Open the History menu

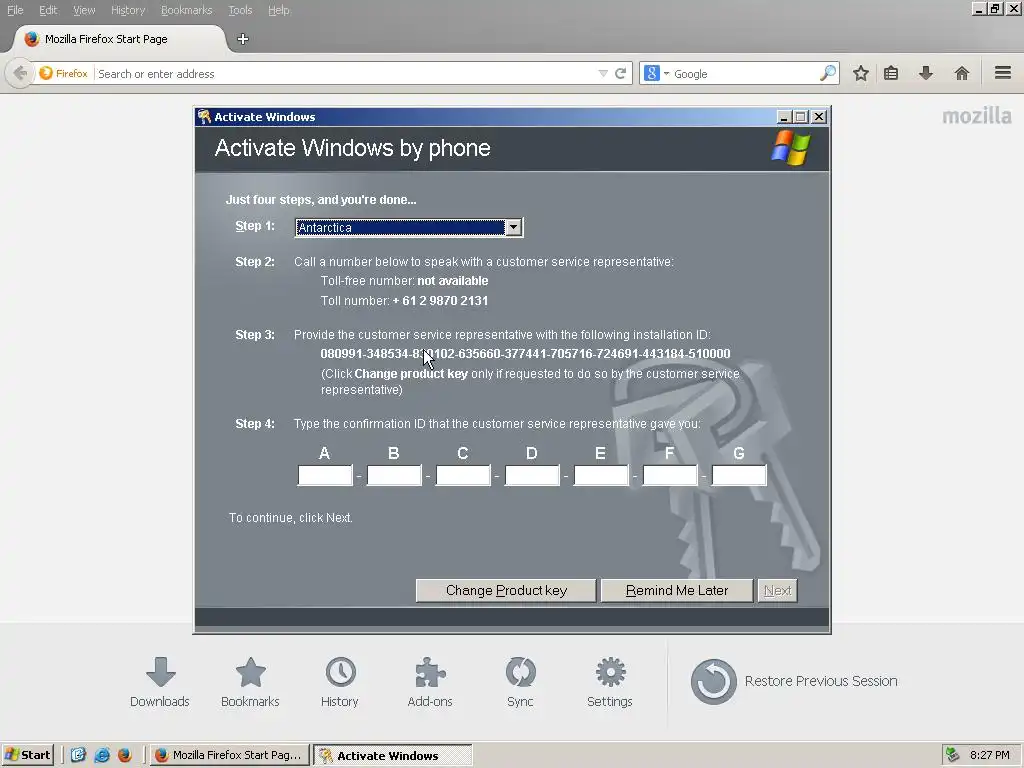[127, 10]
